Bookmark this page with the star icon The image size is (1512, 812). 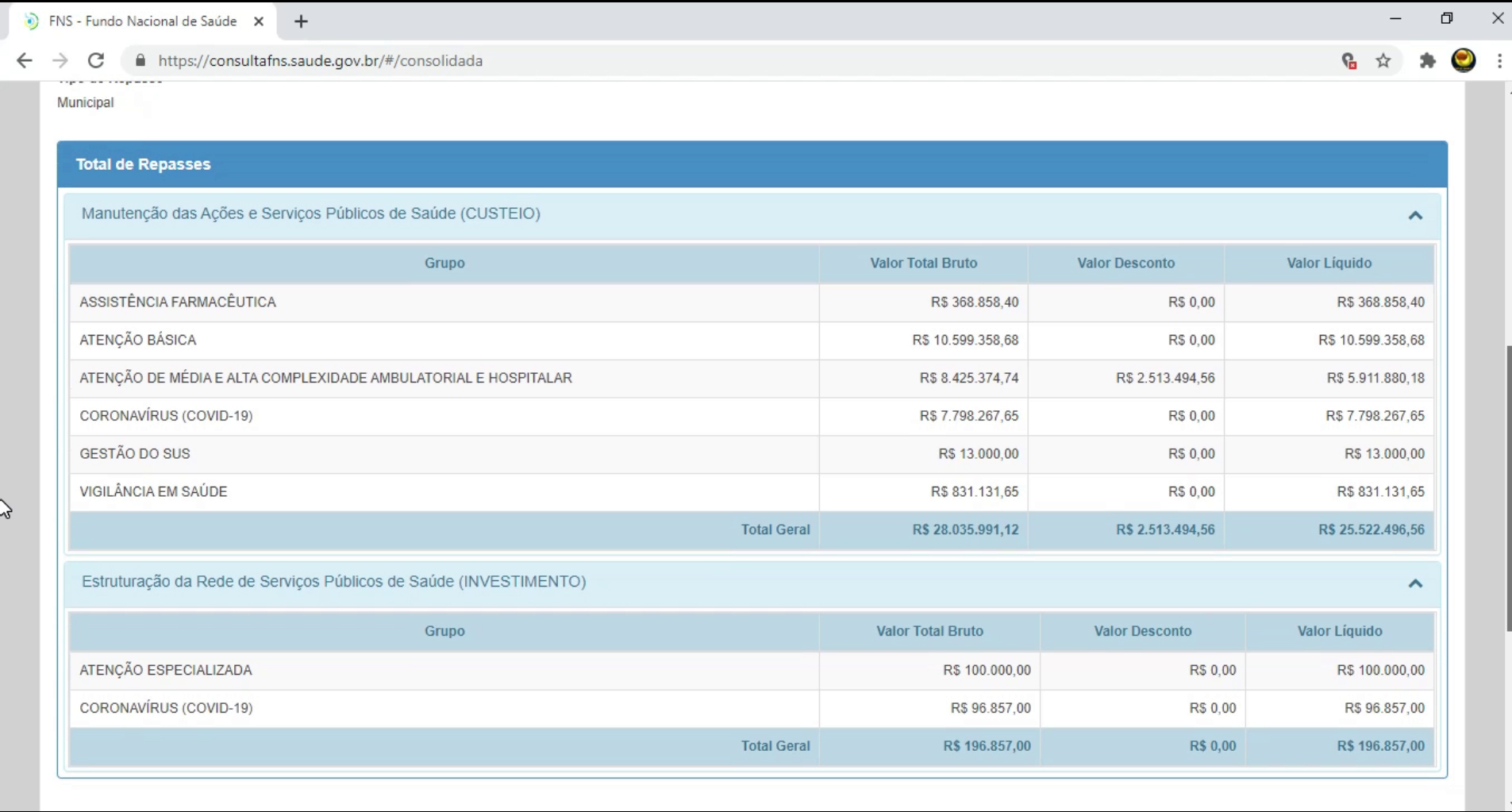pos(1383,61)
